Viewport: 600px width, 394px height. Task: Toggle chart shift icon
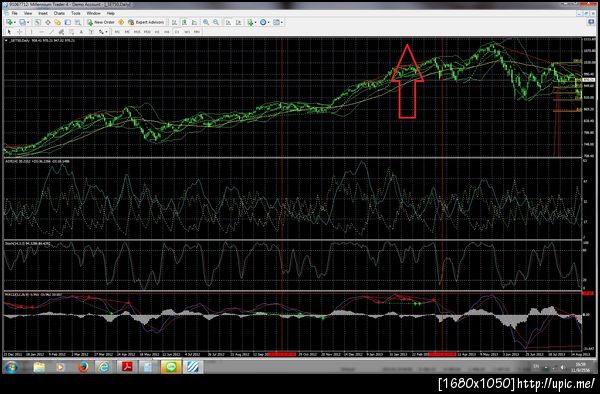tap(238, 22)
